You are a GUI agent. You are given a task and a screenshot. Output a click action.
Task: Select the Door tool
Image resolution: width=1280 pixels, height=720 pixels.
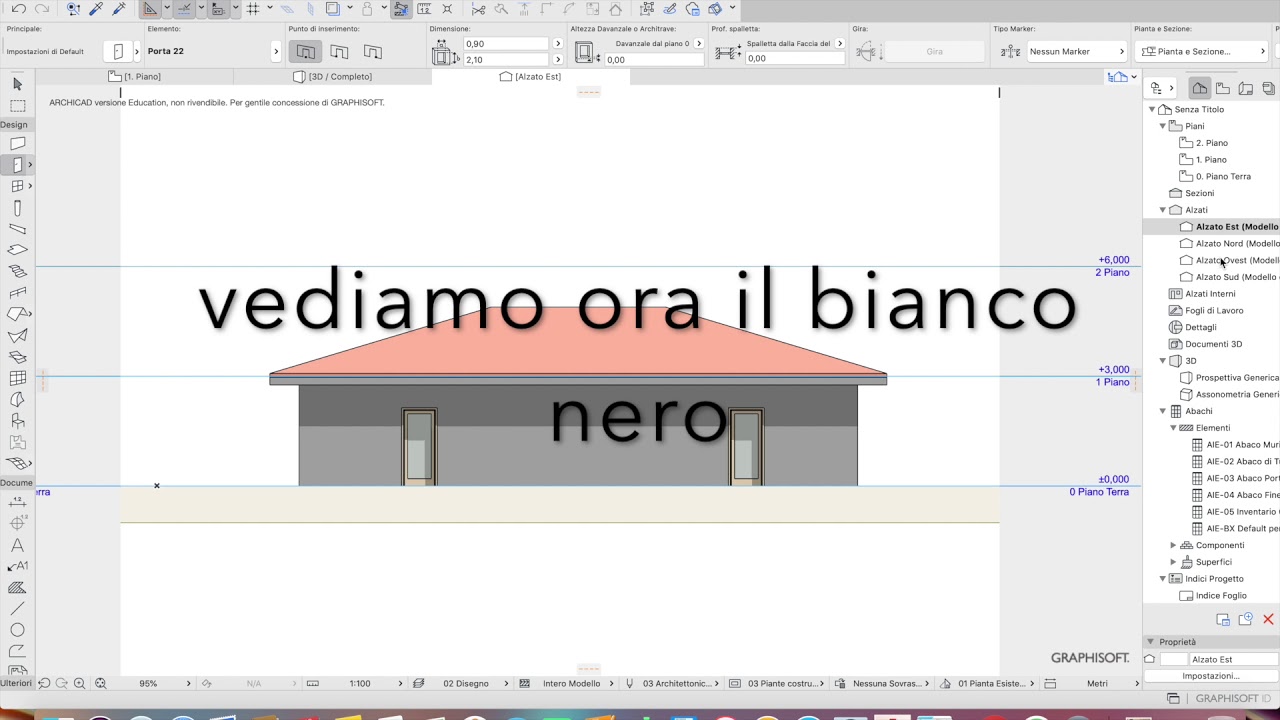(x=17, y=165)
